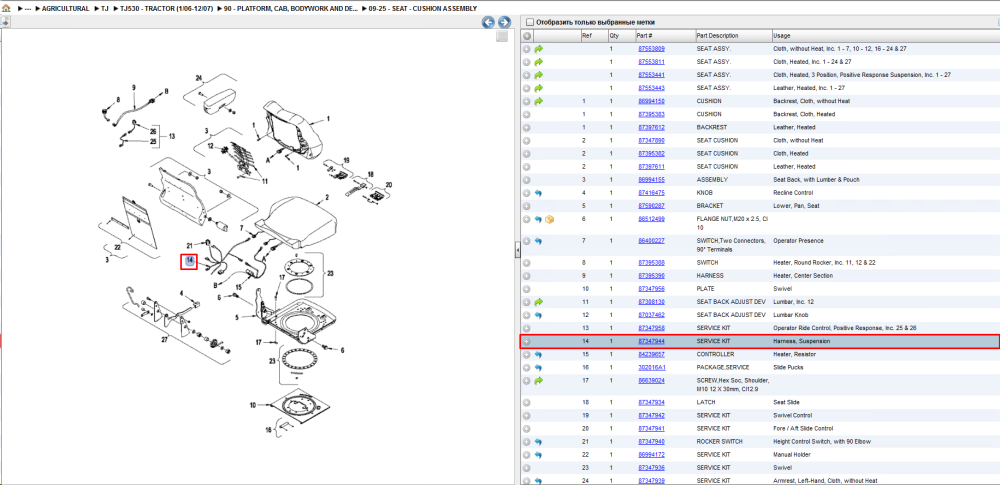Open the AGRICULTURAL breadcrumb level
Viewport: 1000px width, 485px height.
click(66, 9)
